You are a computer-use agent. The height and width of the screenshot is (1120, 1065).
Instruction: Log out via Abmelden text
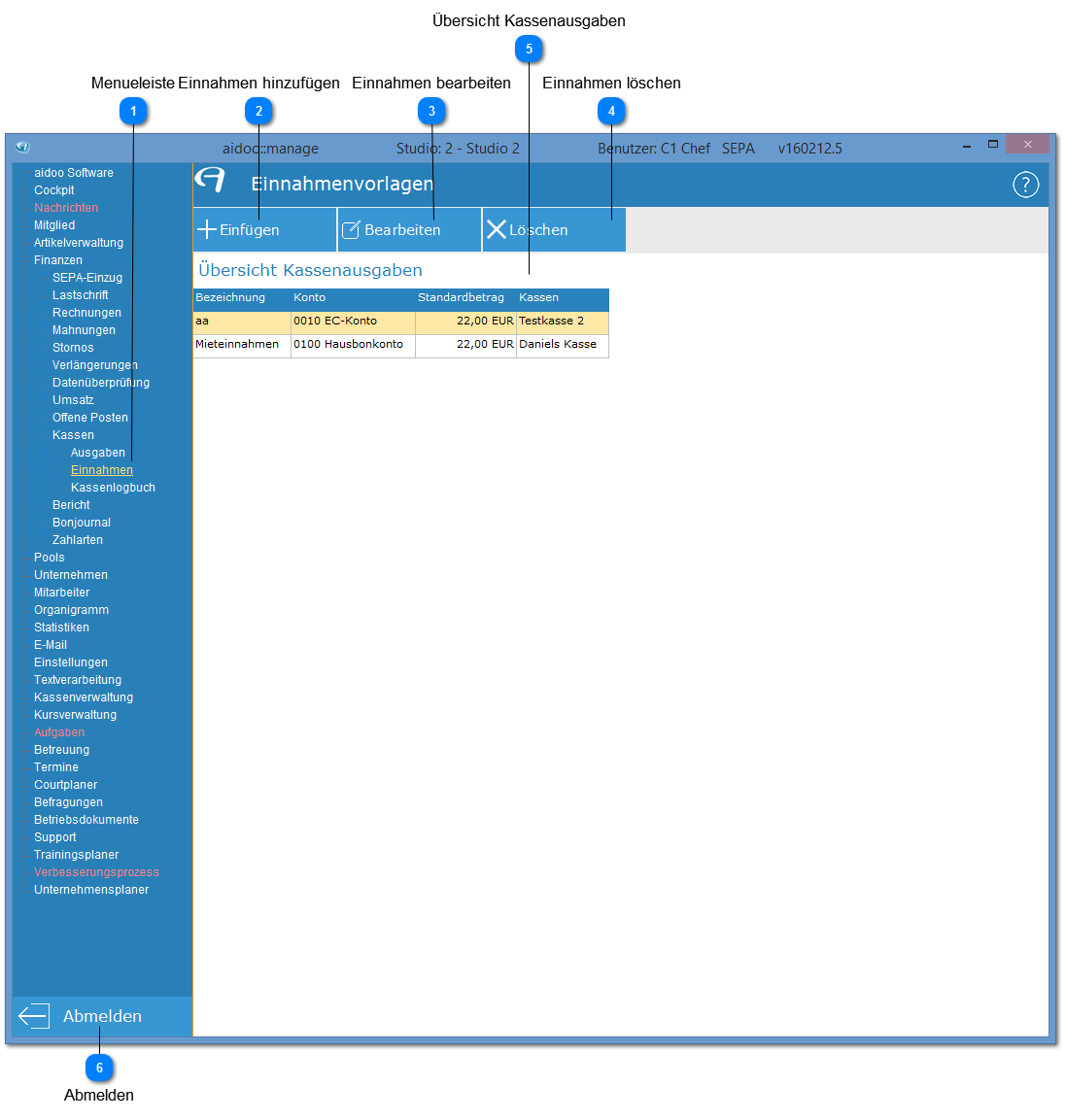(102, 1016)
